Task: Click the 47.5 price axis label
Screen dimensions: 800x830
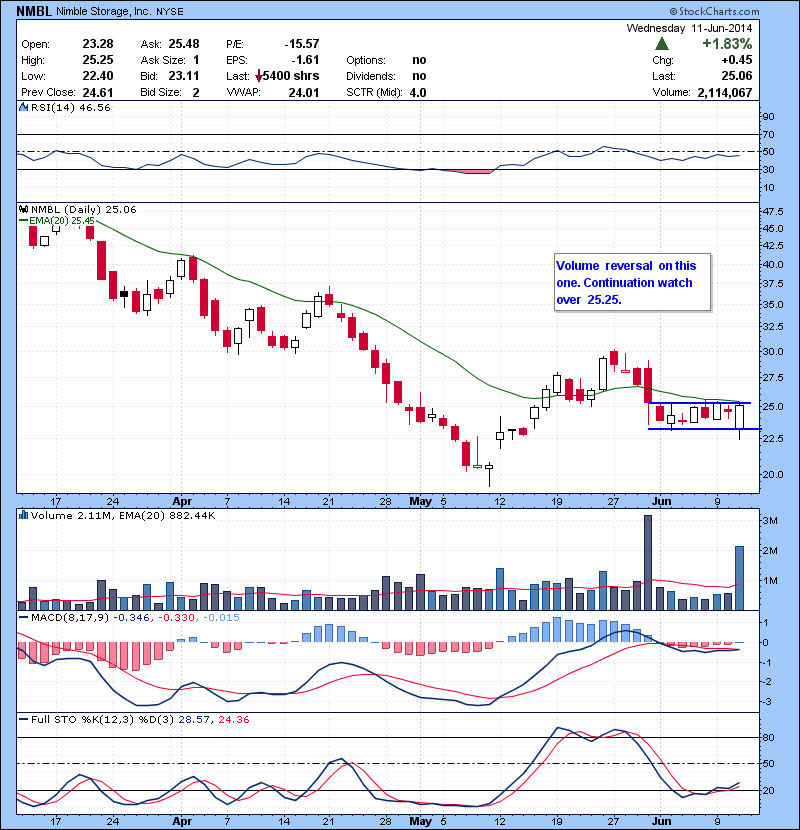Action: point(773,212)
